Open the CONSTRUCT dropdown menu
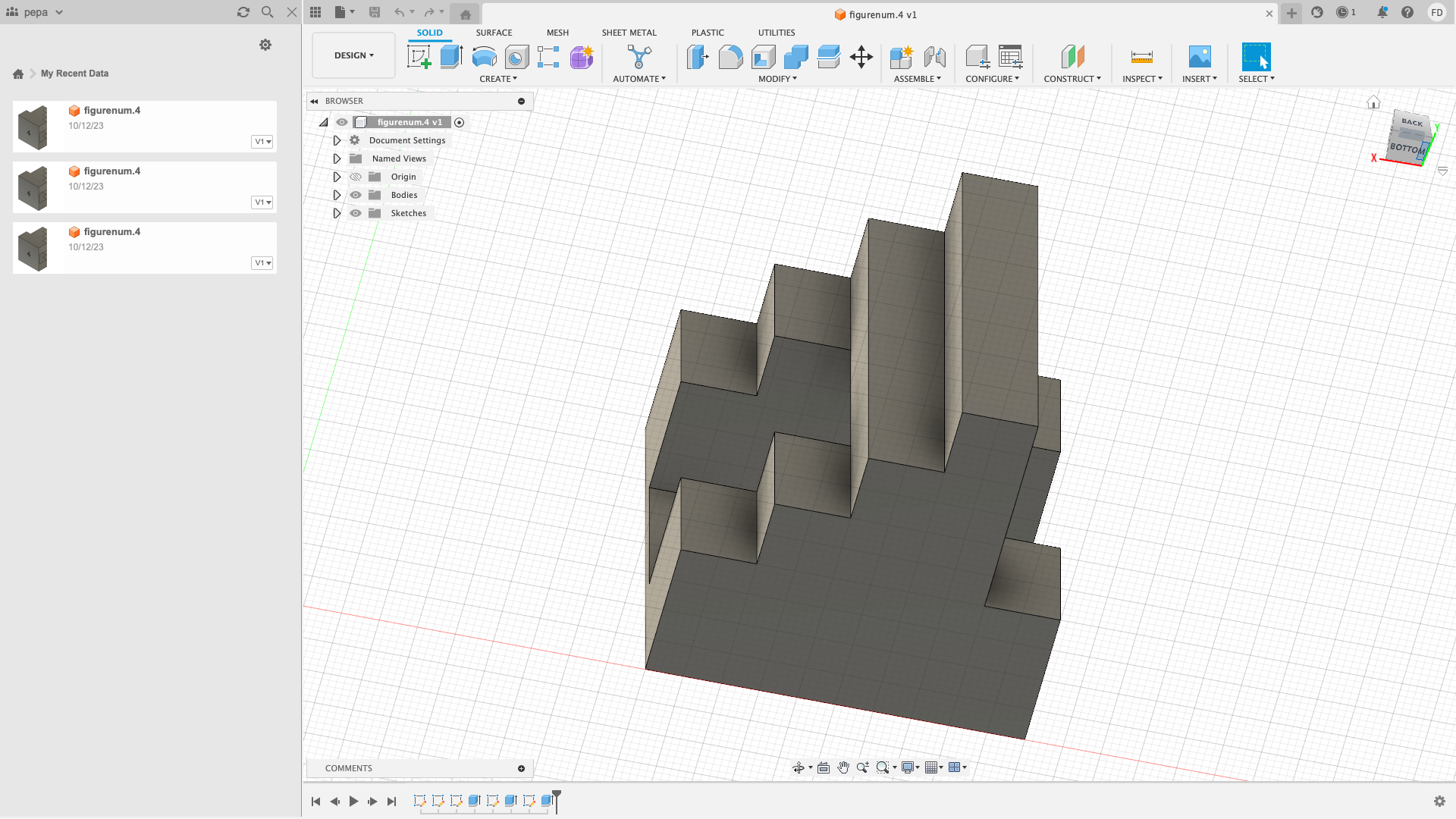The image size is (1456, 819). [x=1072, y=79]
